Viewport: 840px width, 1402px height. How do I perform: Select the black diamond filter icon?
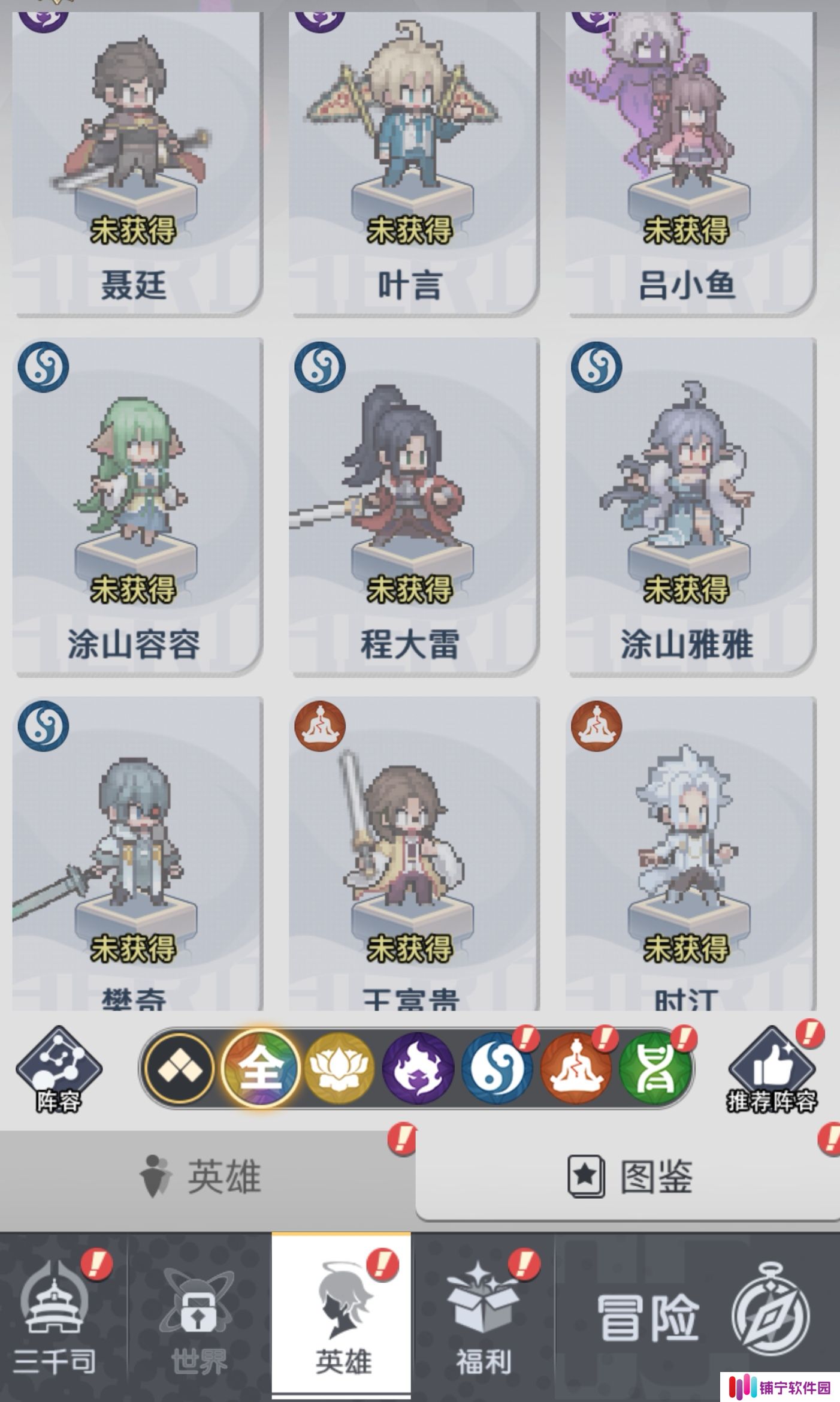point(179,1069)
